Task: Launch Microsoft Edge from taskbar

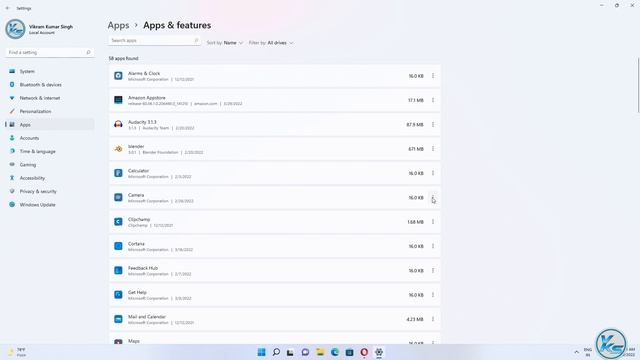Action: click(x=335, y=352)
